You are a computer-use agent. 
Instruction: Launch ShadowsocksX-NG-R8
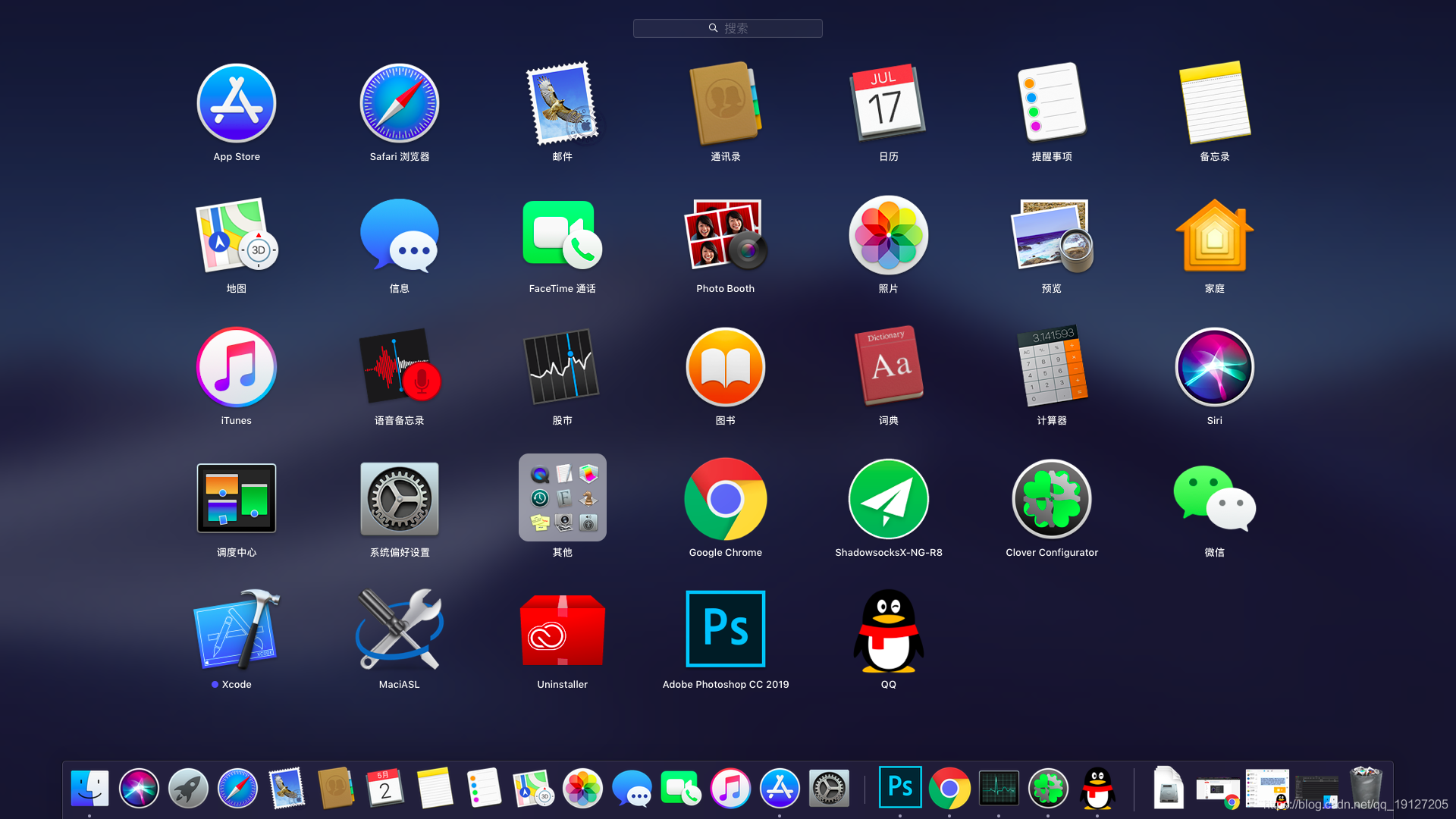click(888, 500)
